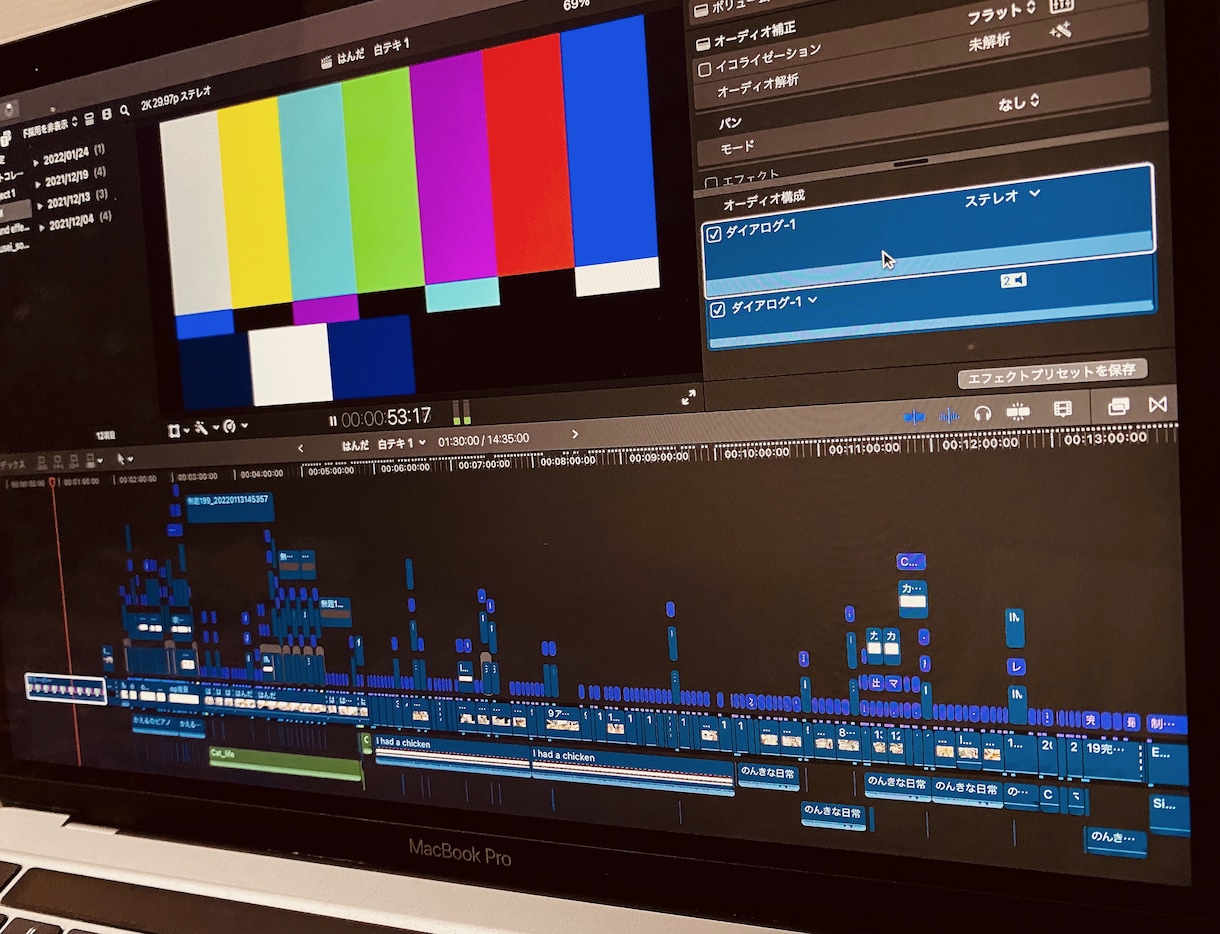This screenshot has width=1220, height=934.
Task: Select the 19完 clip near timeline end
Action: (x=1113, y=759)
